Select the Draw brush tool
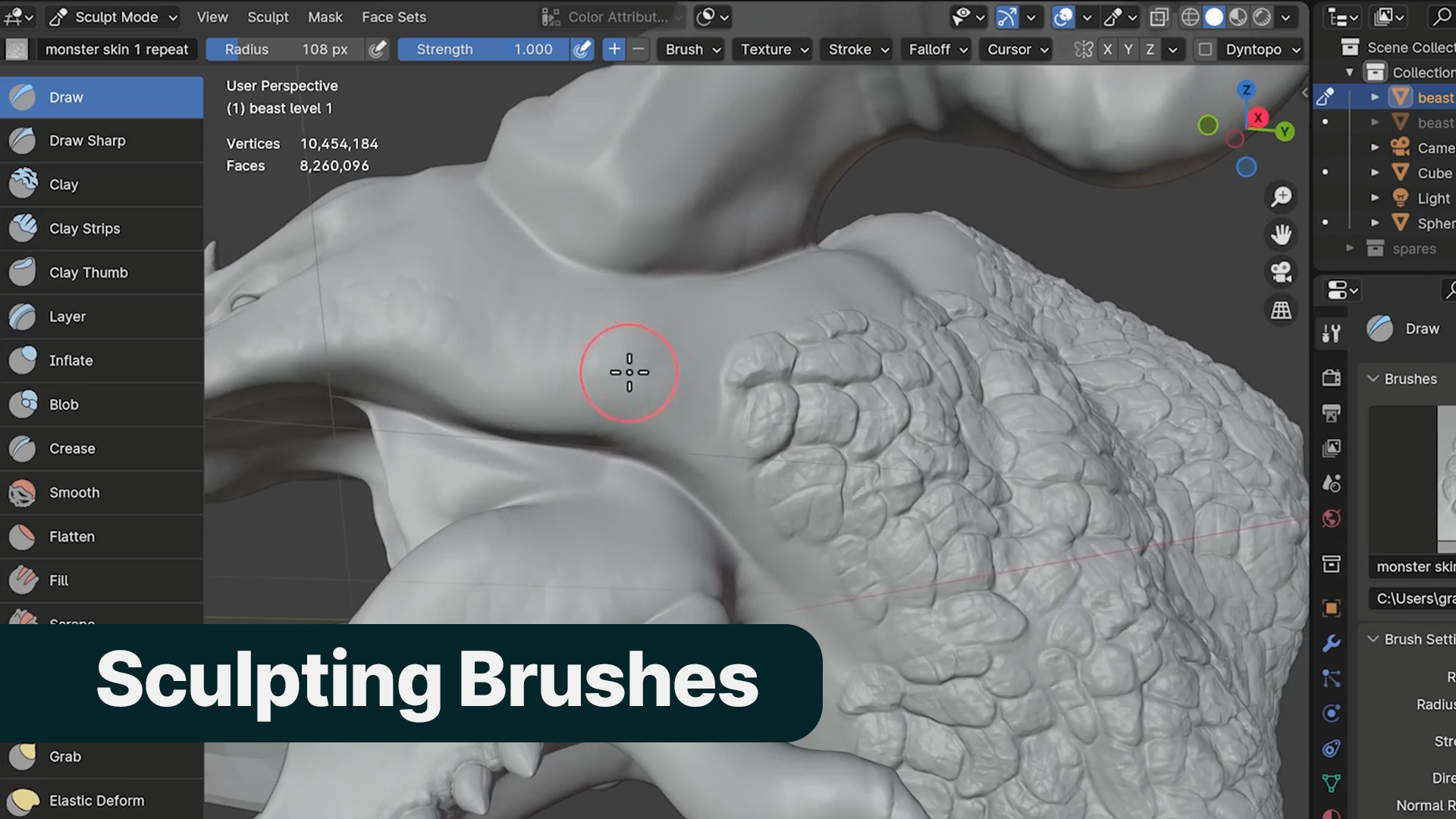Viewport: 1456px width, 819px height. [102, 97]
